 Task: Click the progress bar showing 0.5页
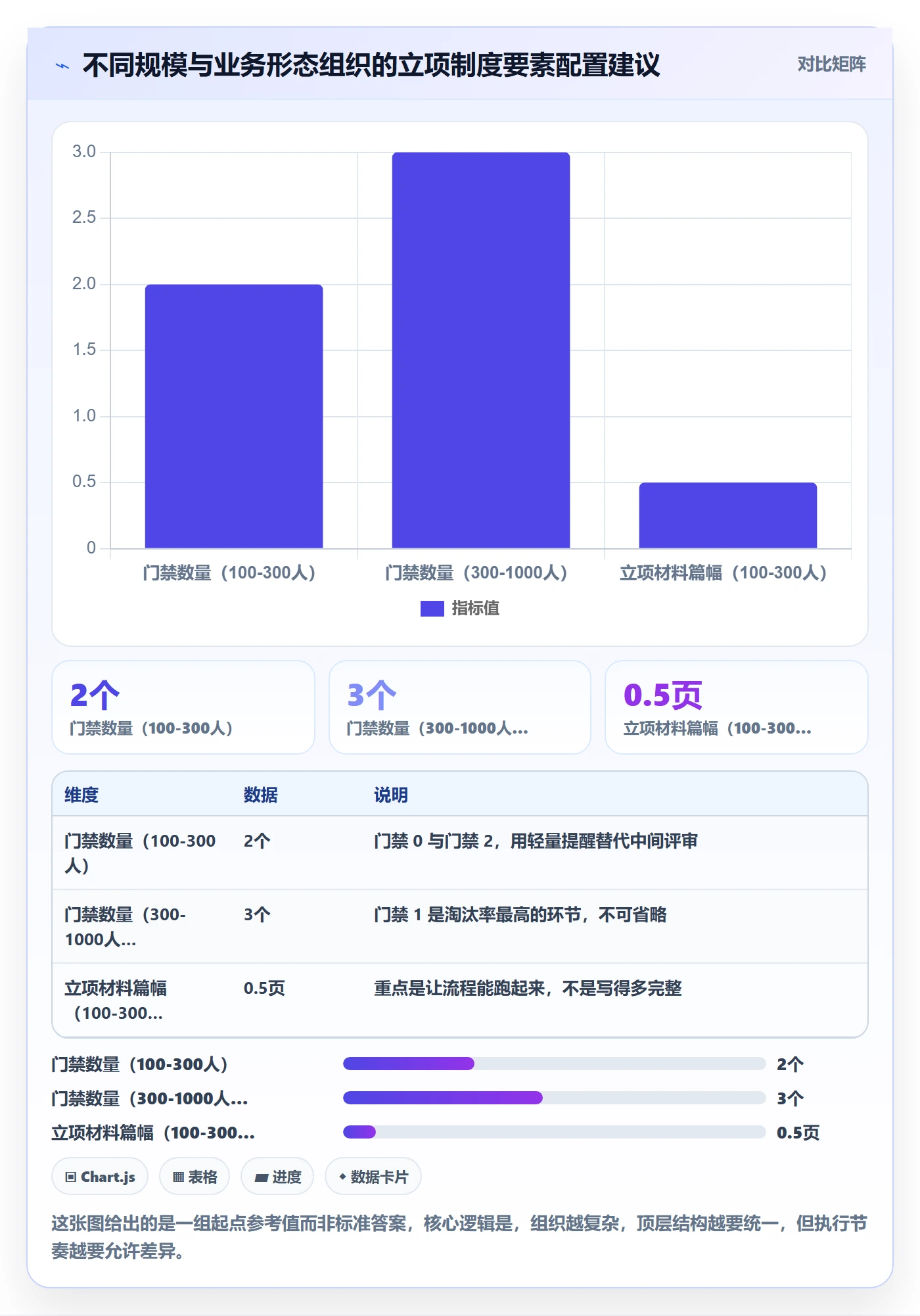554,1132
